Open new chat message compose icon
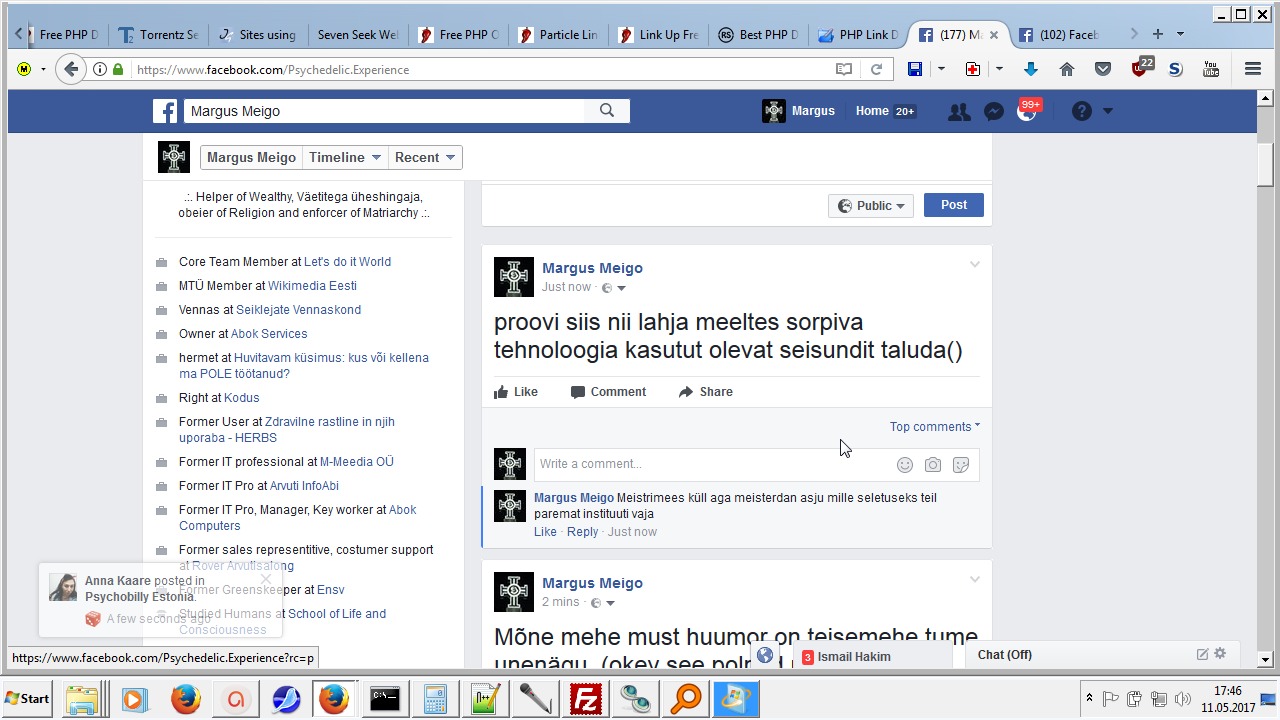The width and height of the screenshot is (1280, 720). point(1202,654)
